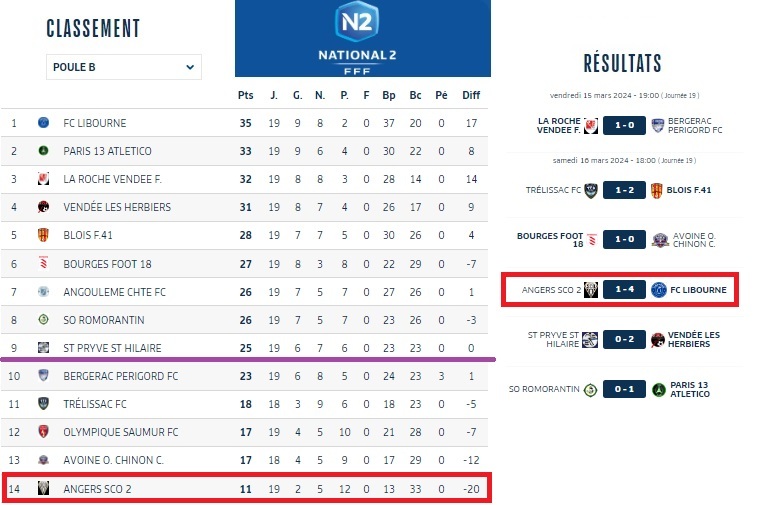
Task: Click Blois F.41 crest in standings table
Action: pos(43,235)
